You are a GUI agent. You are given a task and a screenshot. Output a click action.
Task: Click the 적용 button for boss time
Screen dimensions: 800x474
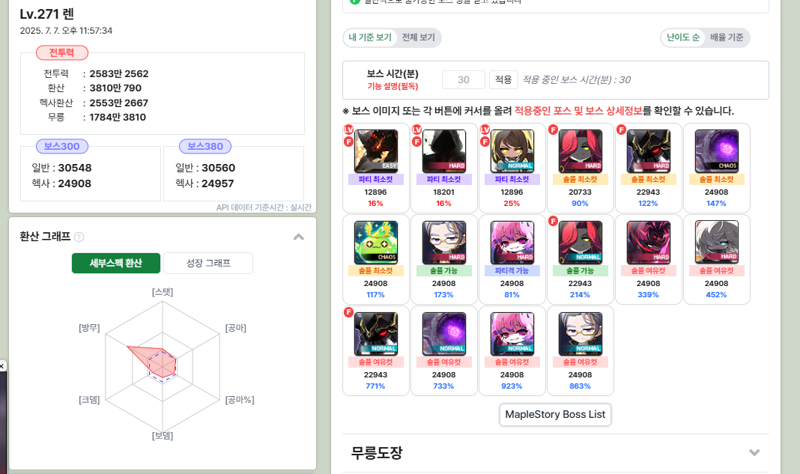click(x=504, y=80)
